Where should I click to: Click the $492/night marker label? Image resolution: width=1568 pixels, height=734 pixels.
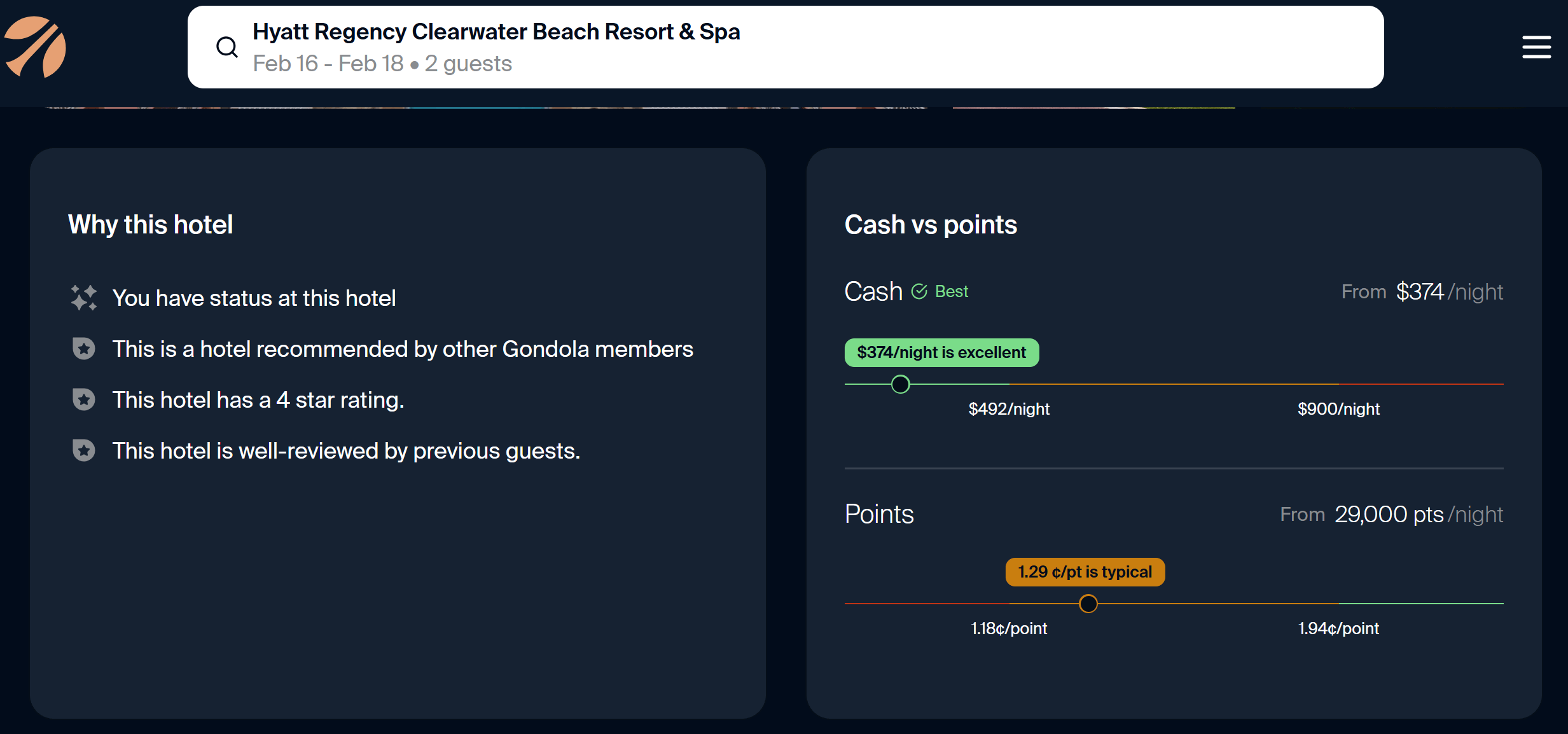1009,409
